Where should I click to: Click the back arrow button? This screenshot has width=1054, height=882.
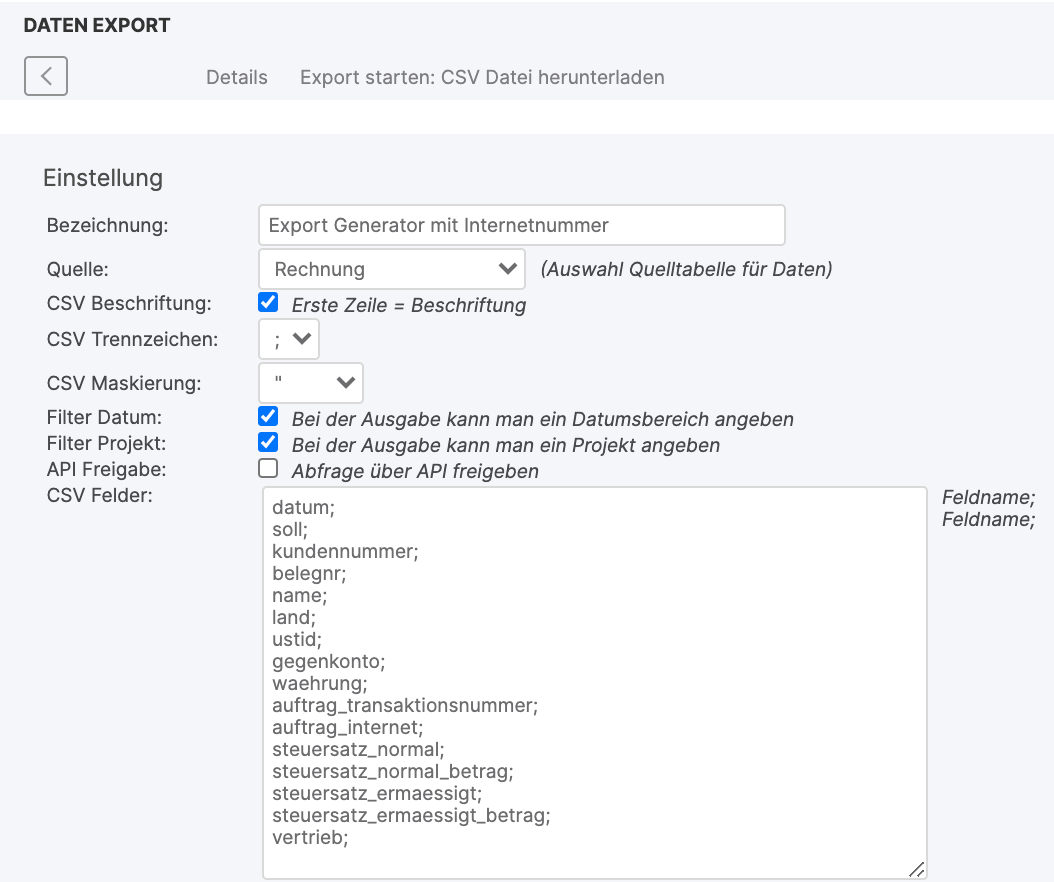[x=46, y=76]
